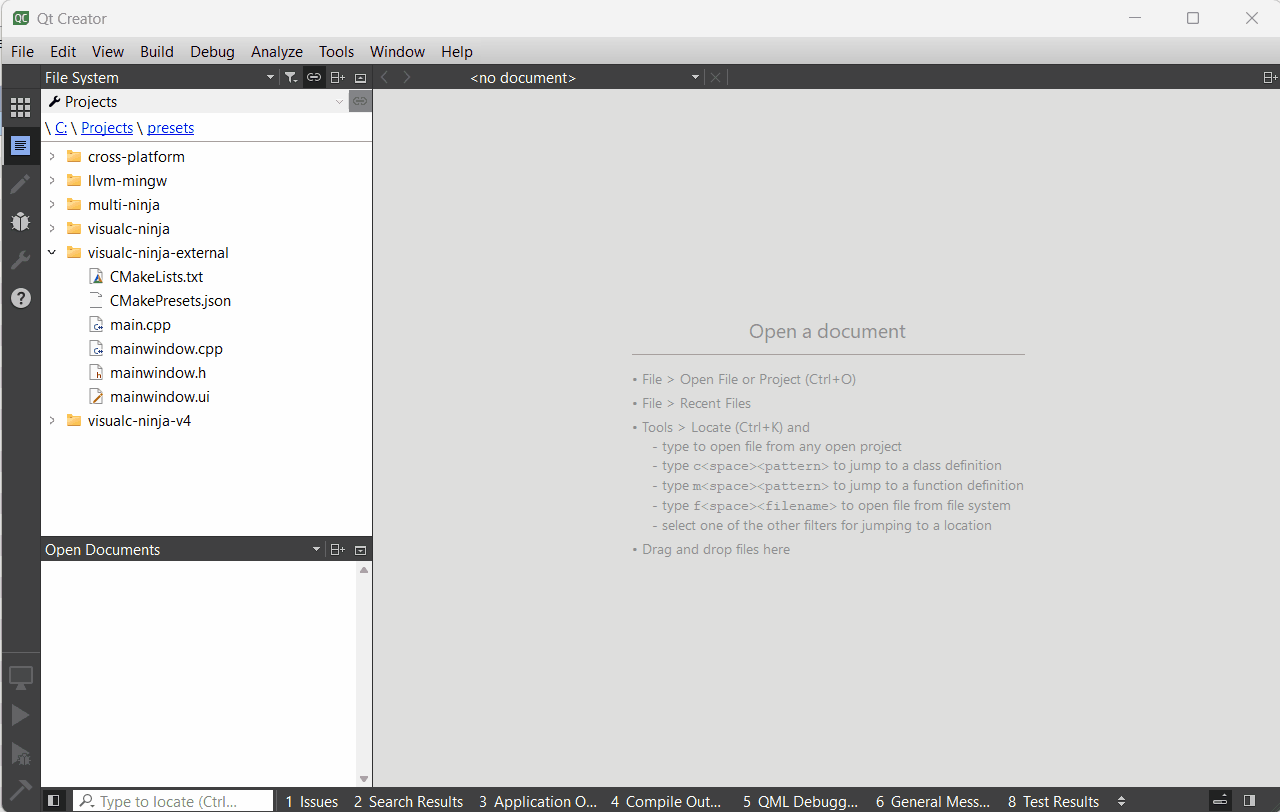Screen dimensions: 1280x812
Task: Open Help mode with the question mark icon
Action: click(x=20, y=297)
